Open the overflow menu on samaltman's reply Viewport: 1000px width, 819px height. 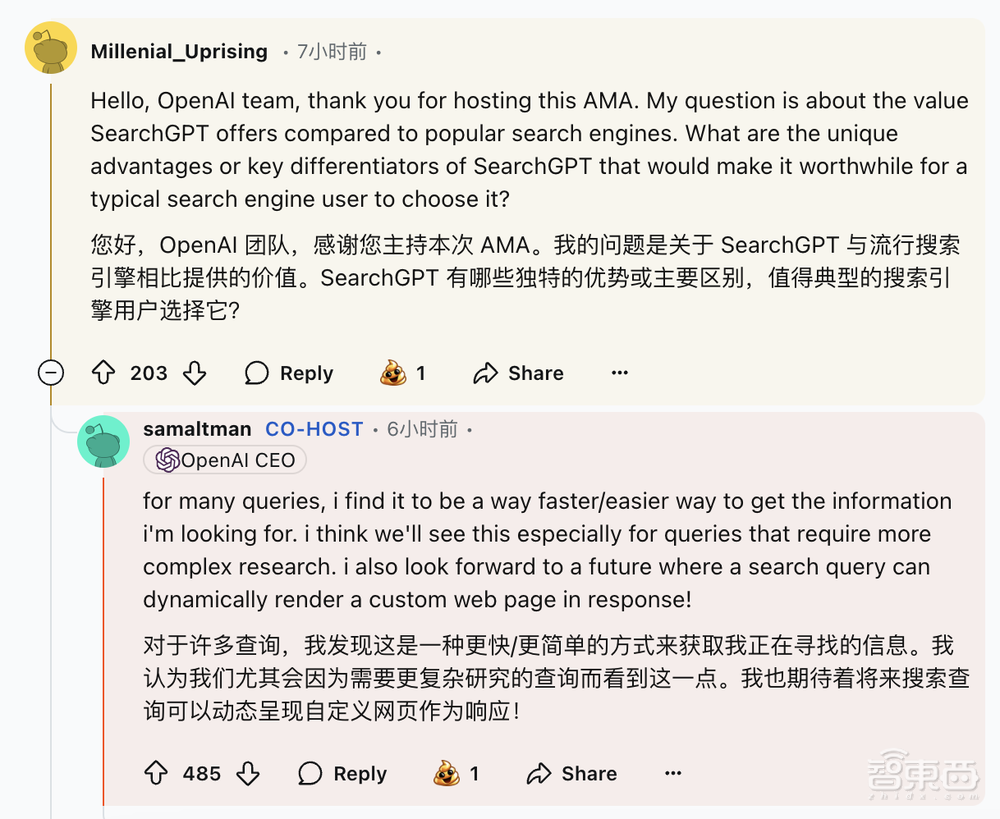(x=673, y=773)
